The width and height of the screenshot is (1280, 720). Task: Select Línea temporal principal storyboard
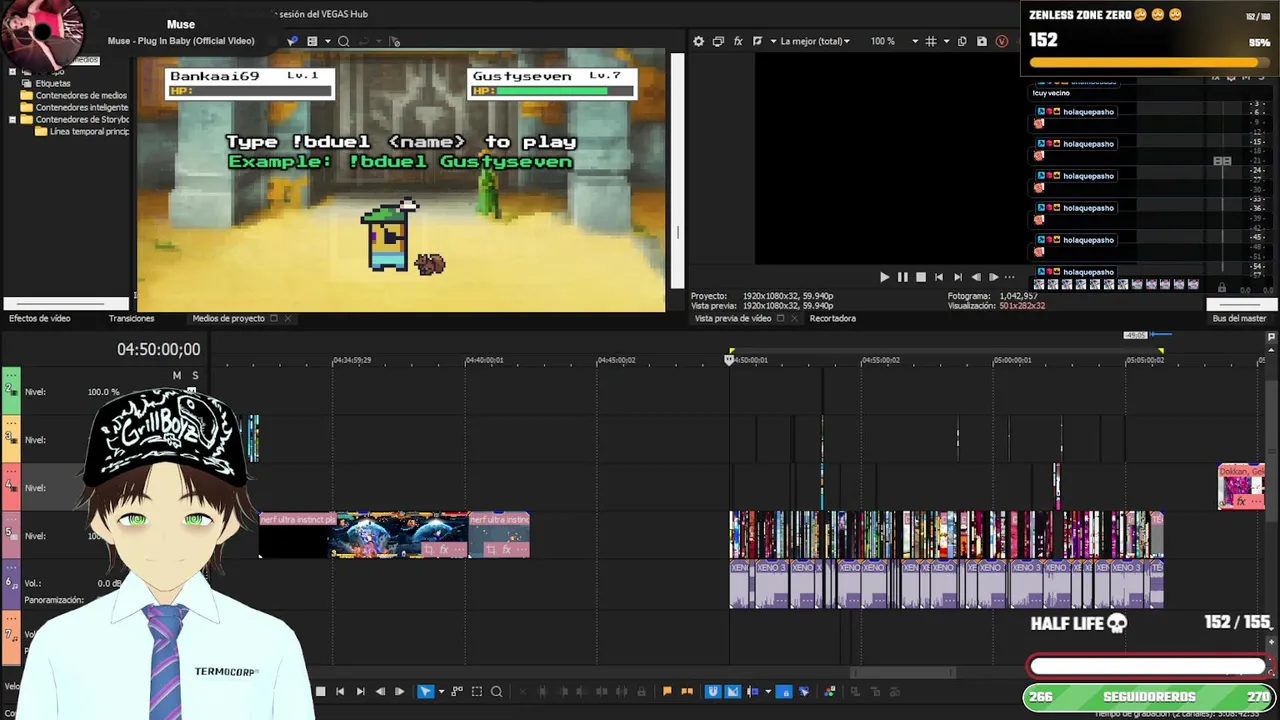coord(88,131)
